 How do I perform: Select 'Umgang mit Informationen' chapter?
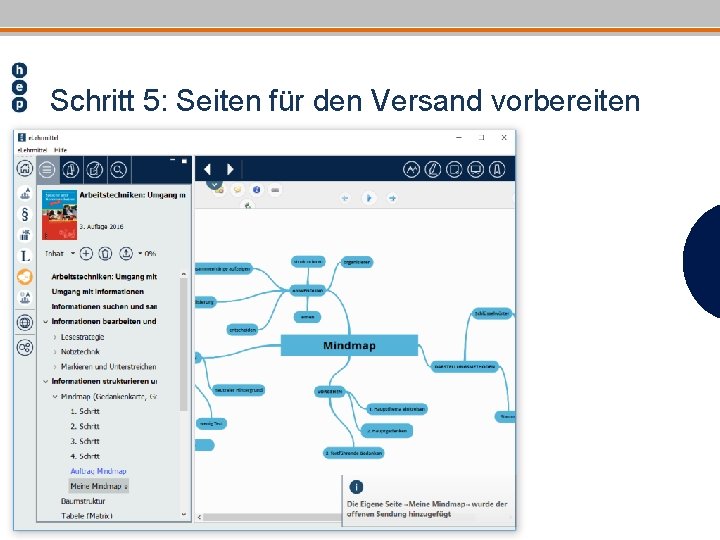[x=98, y=292]
